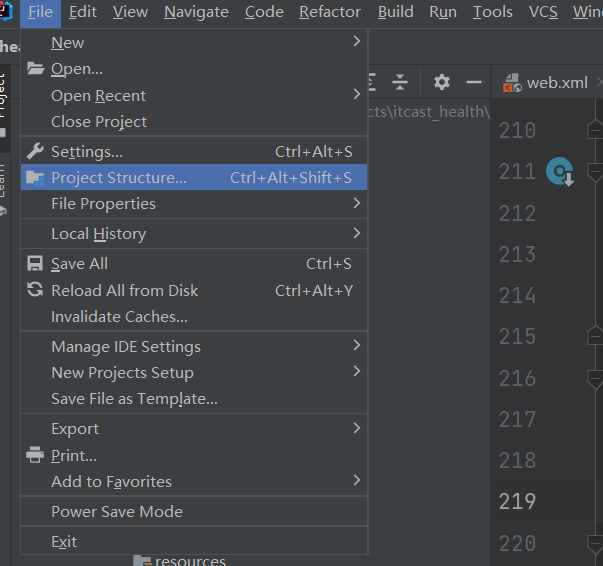
Task: Click line number 219 in the gutter
Action: 517,501
